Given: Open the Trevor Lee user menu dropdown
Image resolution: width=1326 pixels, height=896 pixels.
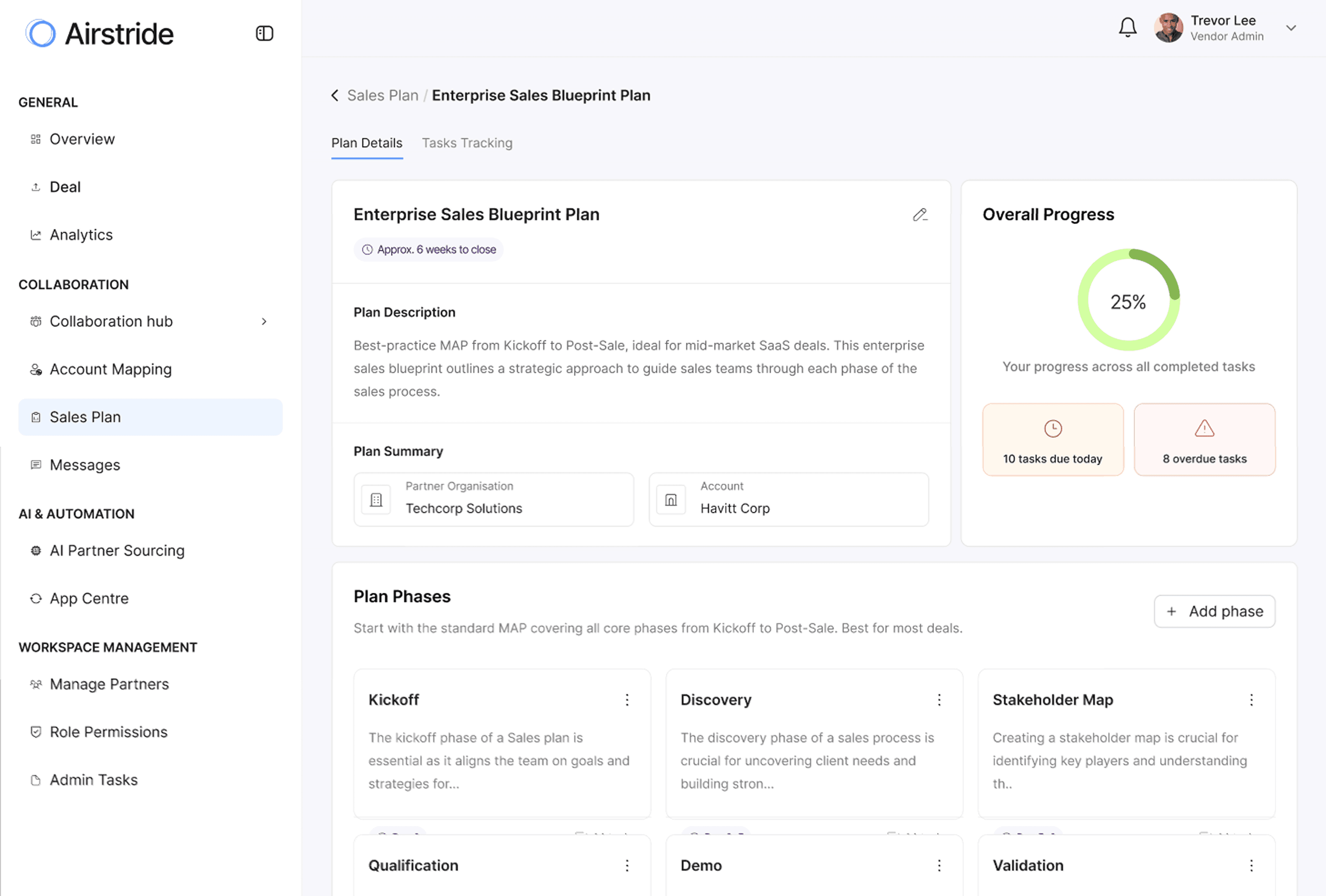Looking at the screenshot, I should pyautogui.click(x=1291, y=28).
